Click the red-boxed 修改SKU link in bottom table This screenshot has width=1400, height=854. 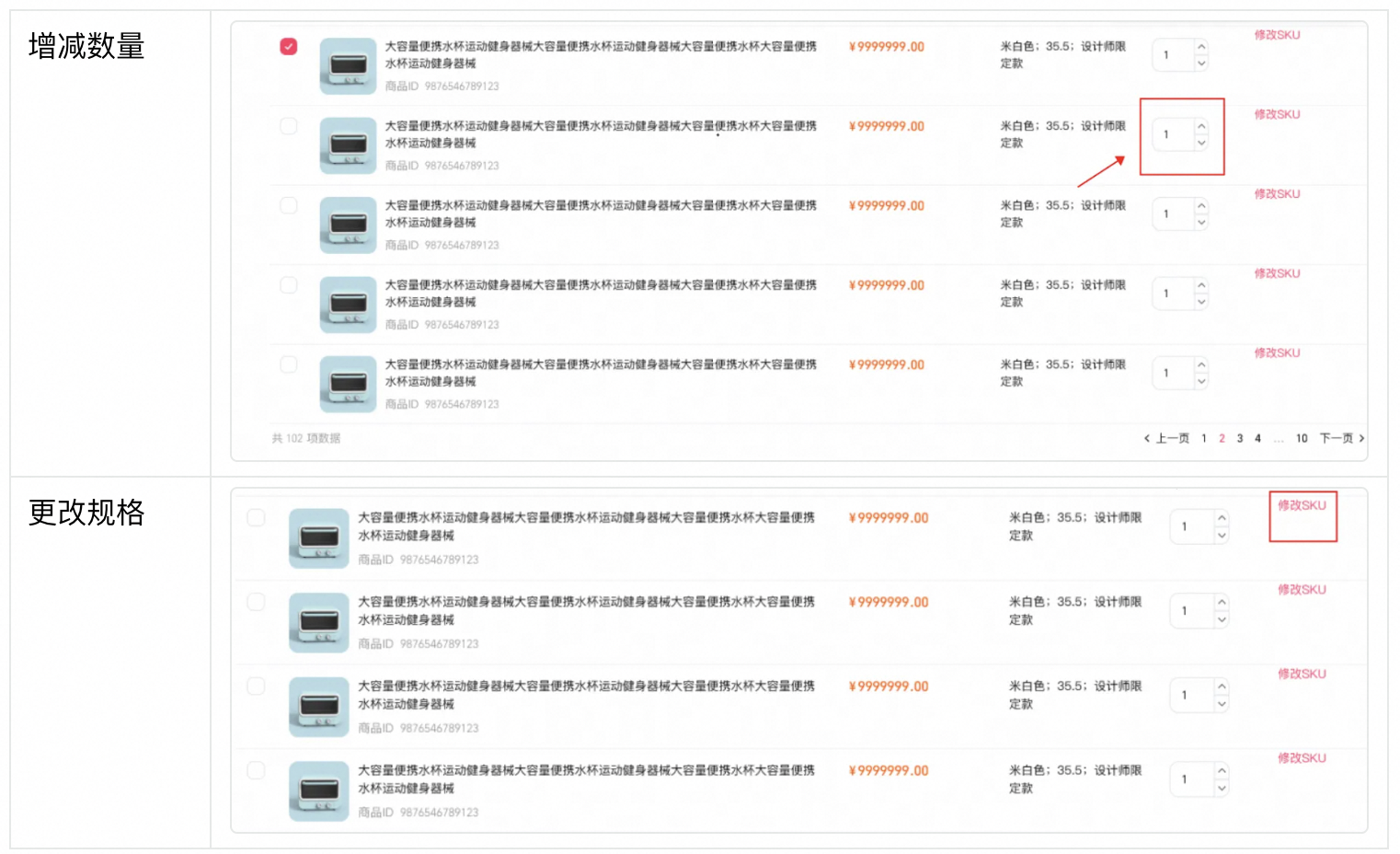coord(1302,505)
